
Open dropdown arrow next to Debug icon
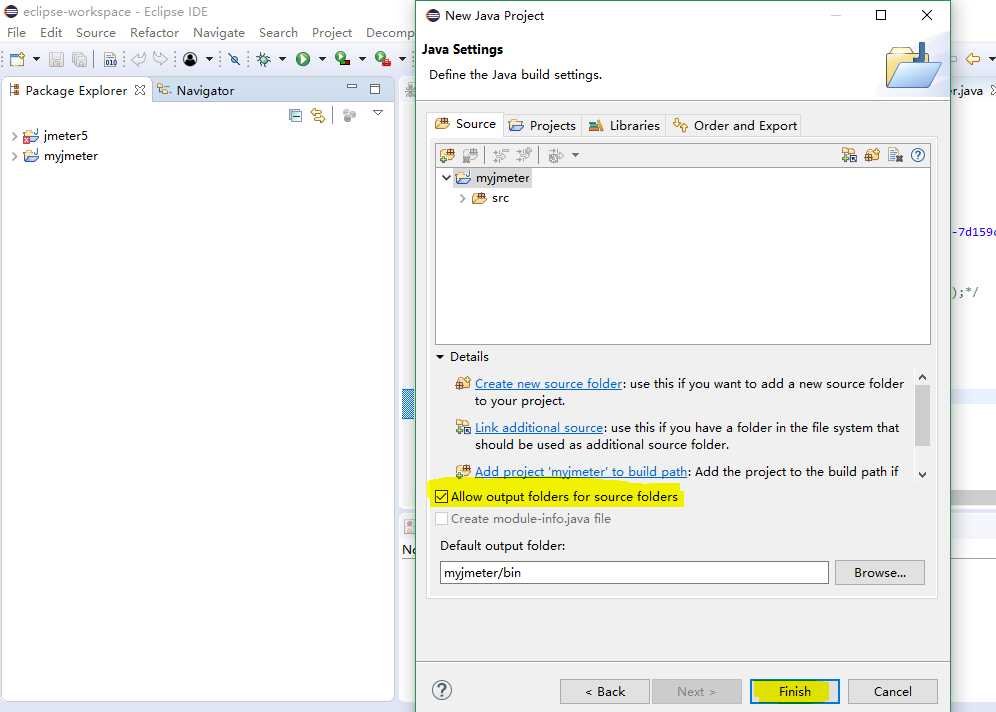pyautogui.click(x=282, y=59)
